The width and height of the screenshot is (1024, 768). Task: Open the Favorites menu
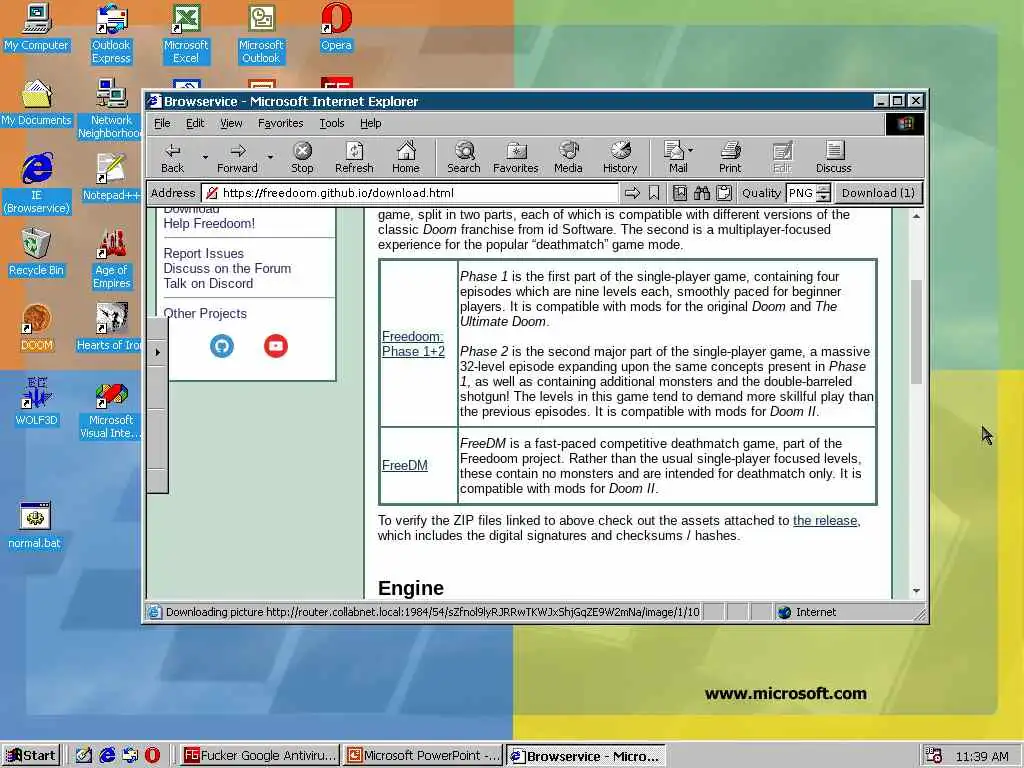point(280,123)
